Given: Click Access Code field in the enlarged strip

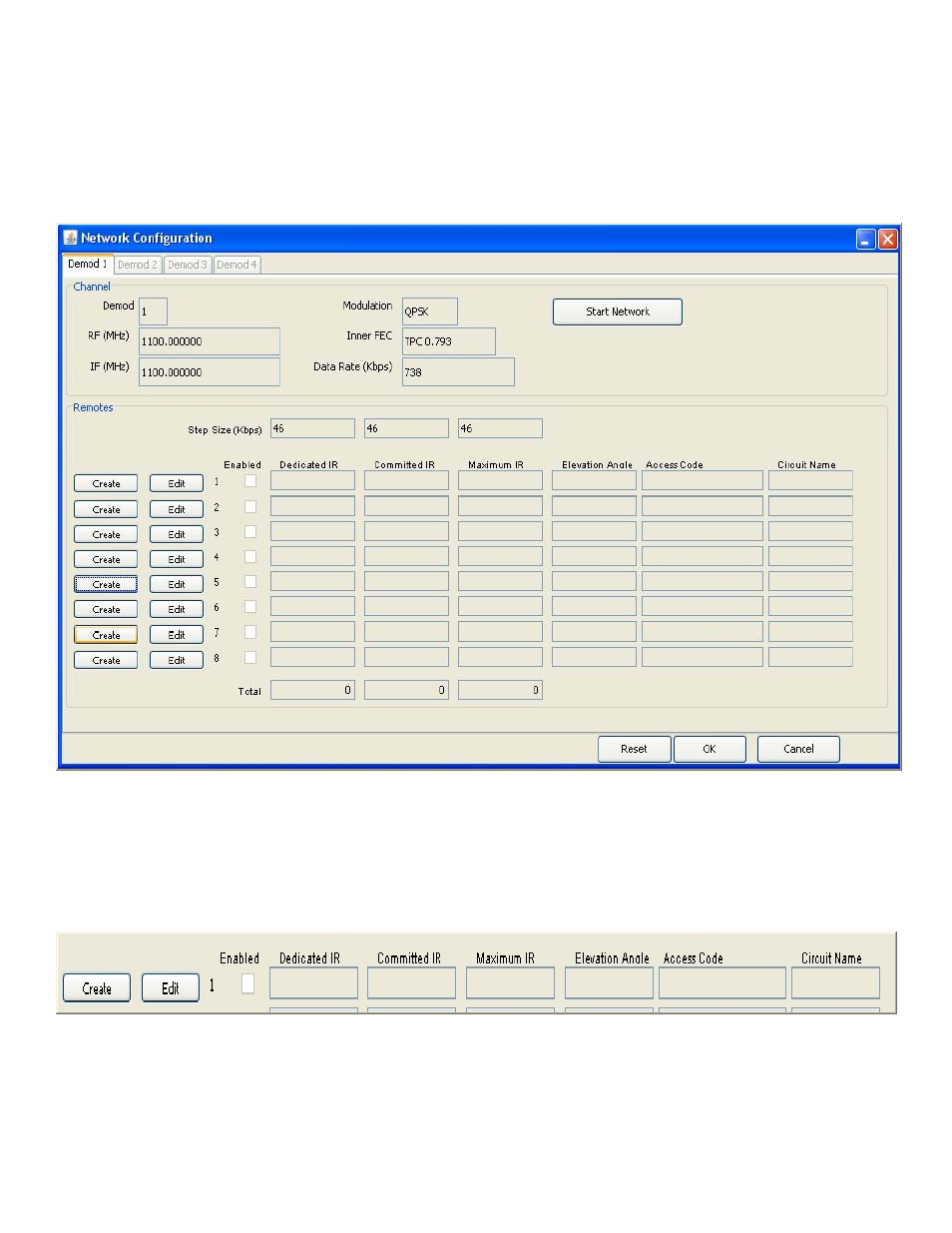Looking at the screenshot, I should click(722, 983).
